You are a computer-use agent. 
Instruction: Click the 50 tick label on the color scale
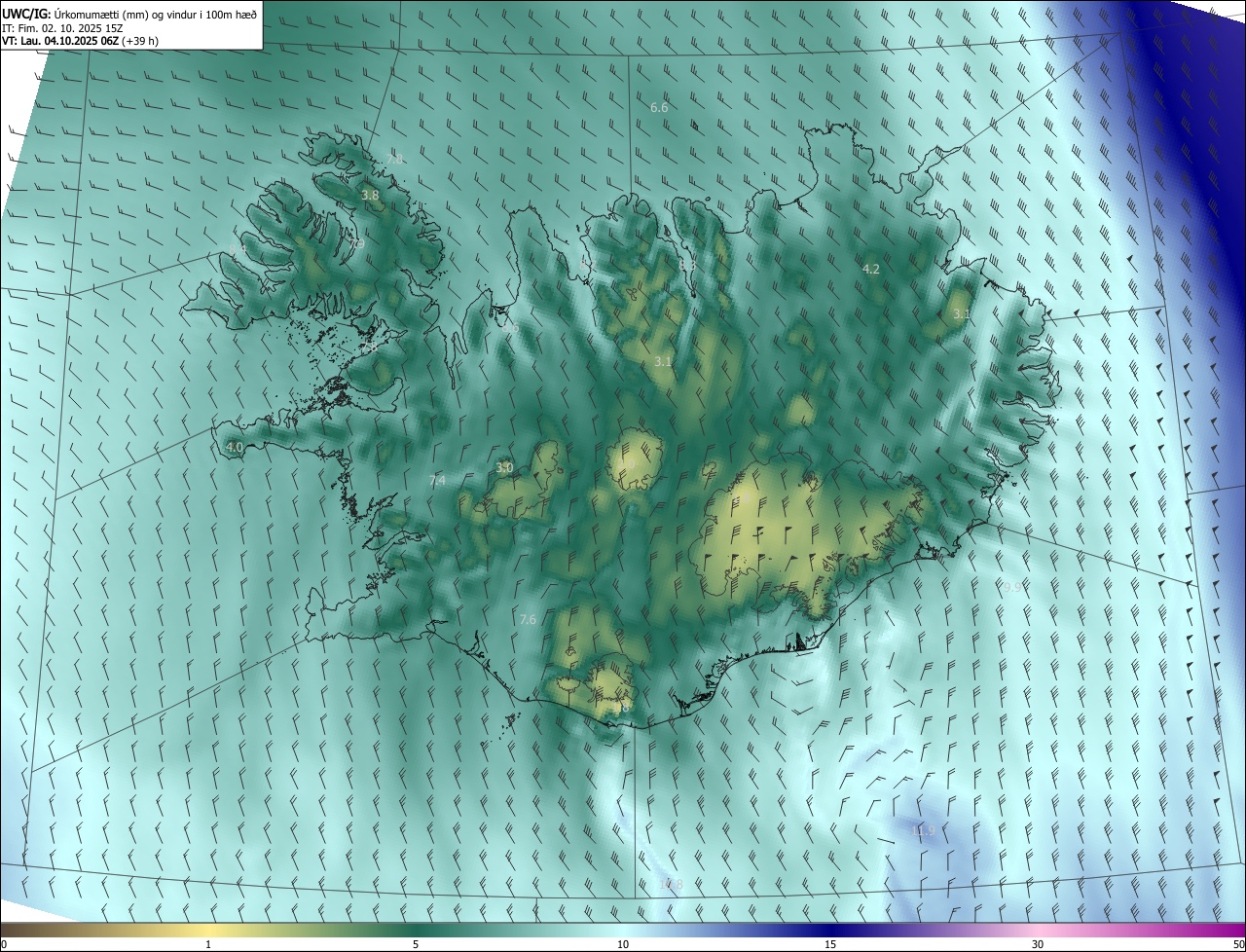pos(1238,944)
